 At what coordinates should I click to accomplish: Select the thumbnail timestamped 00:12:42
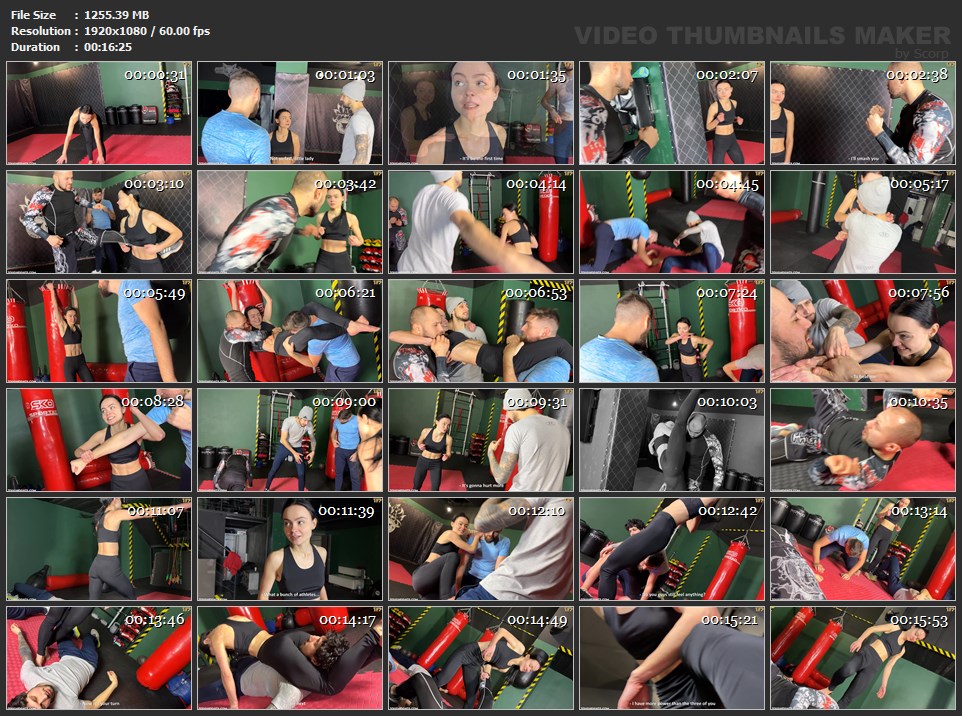point(672,549)
